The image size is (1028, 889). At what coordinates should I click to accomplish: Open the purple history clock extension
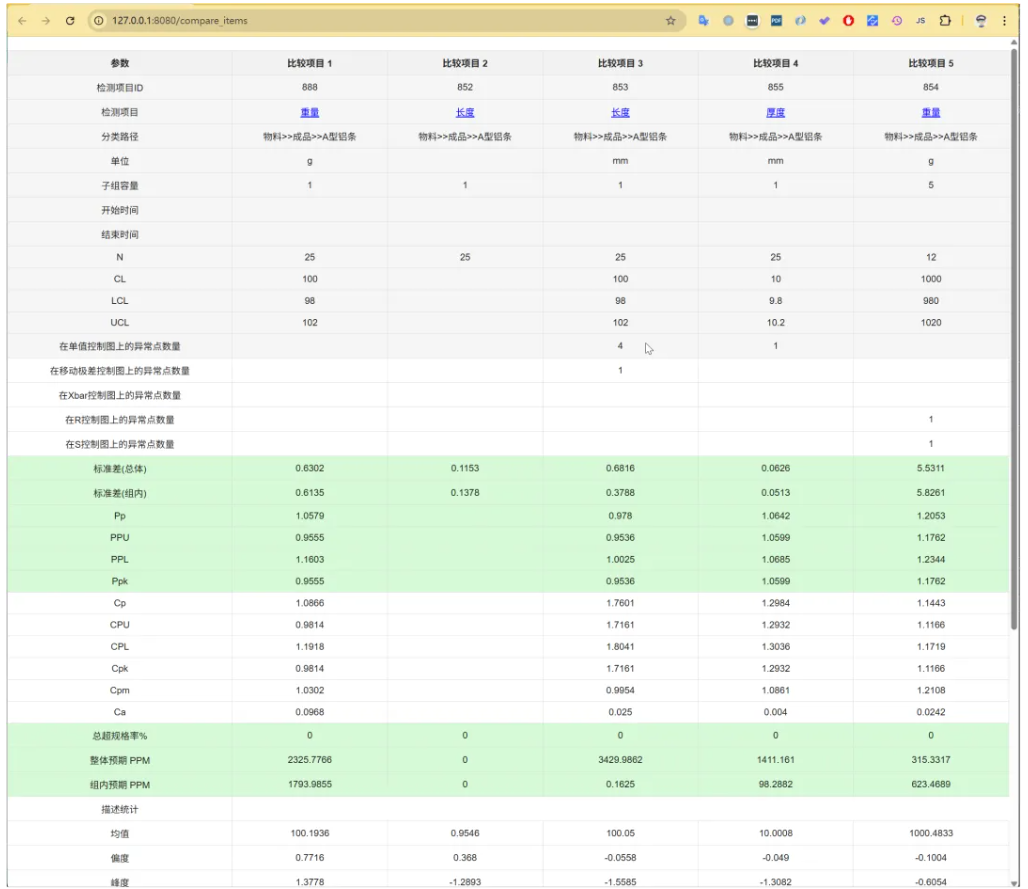click(x=896, y=20)
